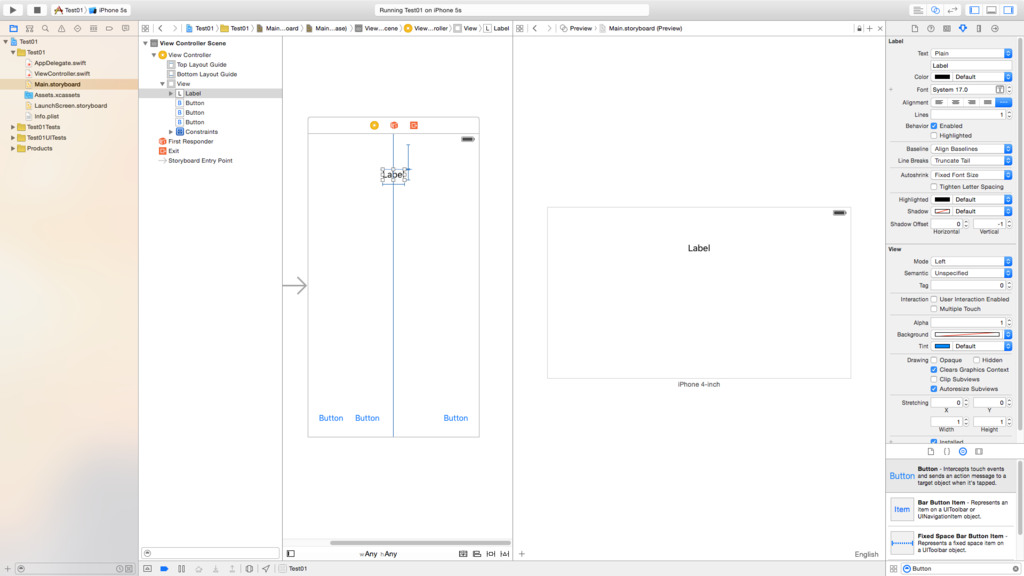Click the object library filter field
The height and width of the screenshot is (576, 1024).
click(x=961, y=569)
